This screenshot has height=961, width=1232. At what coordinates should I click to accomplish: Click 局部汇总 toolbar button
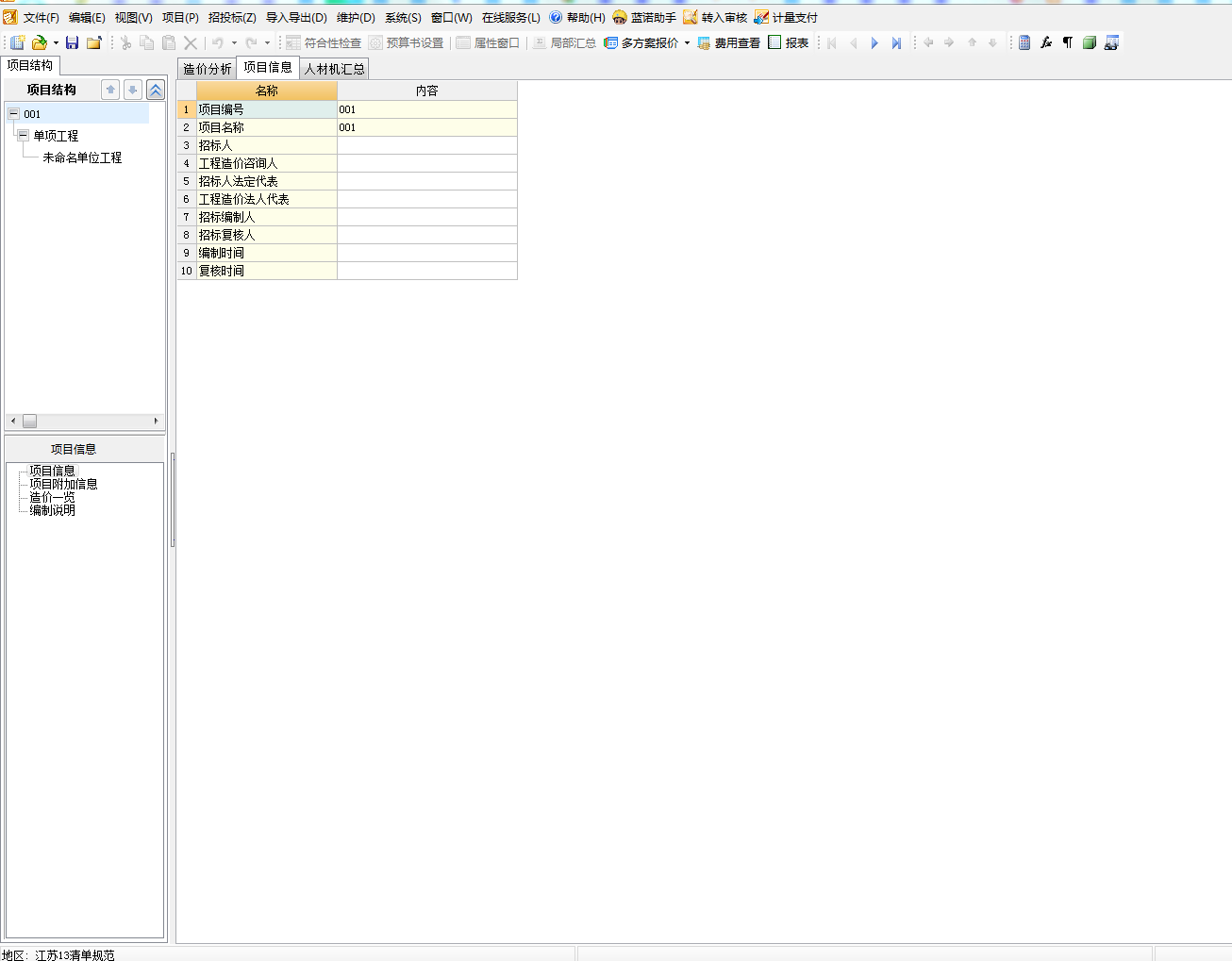click(x=564, y=42)
